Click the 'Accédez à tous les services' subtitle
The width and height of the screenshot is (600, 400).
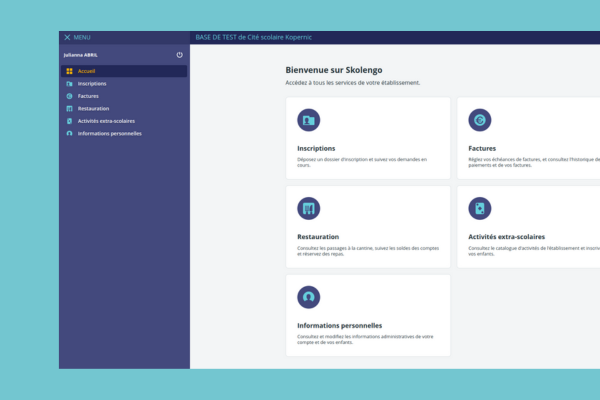(x=352, y=83)
